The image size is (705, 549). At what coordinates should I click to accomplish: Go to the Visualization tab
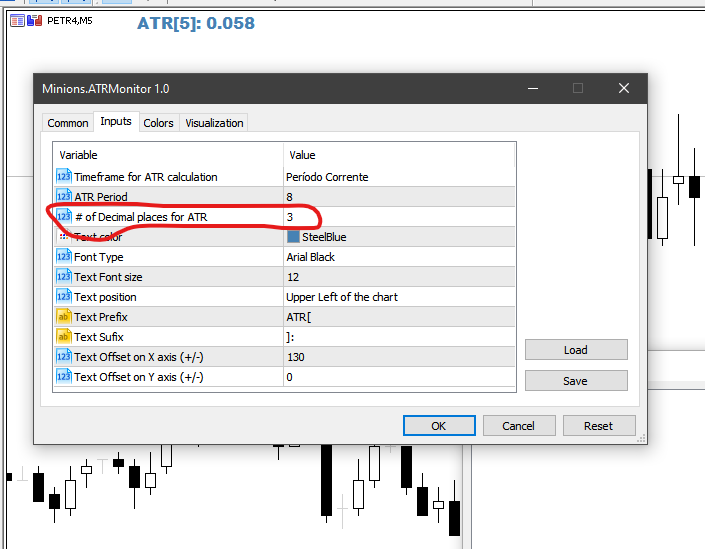214,123
